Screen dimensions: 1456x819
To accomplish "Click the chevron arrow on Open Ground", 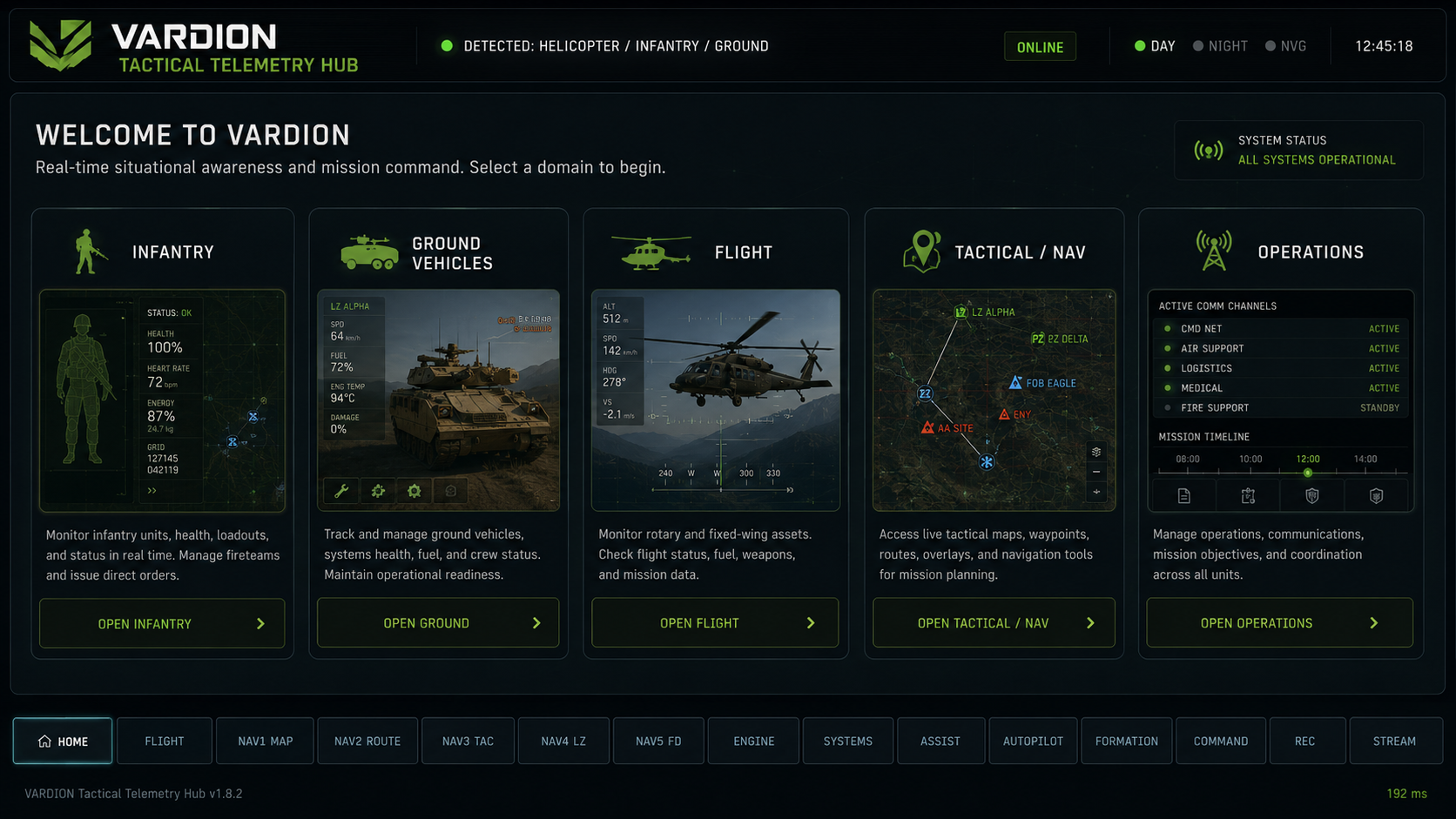I will coord(536,623).
